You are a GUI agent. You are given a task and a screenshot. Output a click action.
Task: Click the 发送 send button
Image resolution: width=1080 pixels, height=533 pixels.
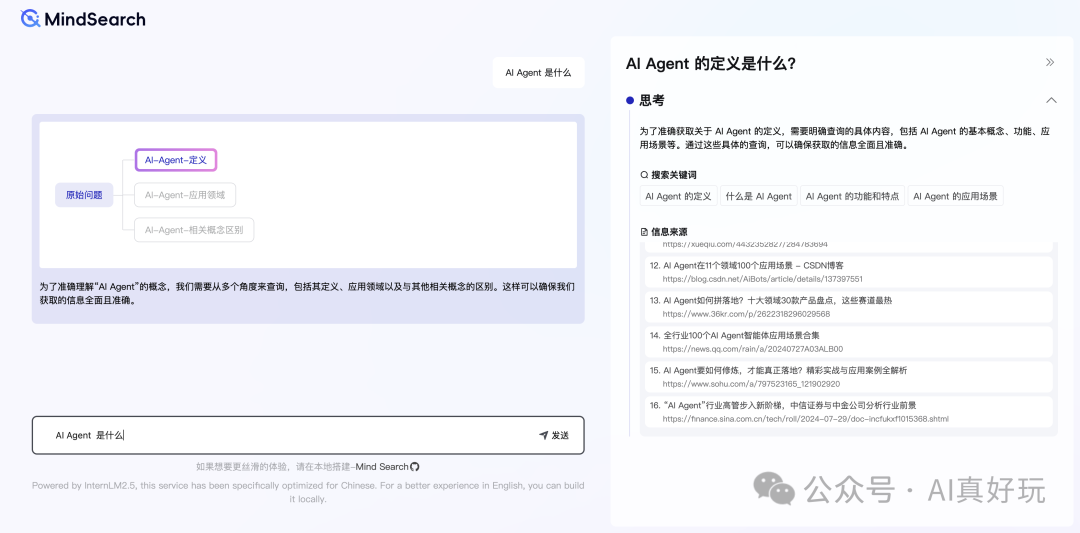coord(554,435)
